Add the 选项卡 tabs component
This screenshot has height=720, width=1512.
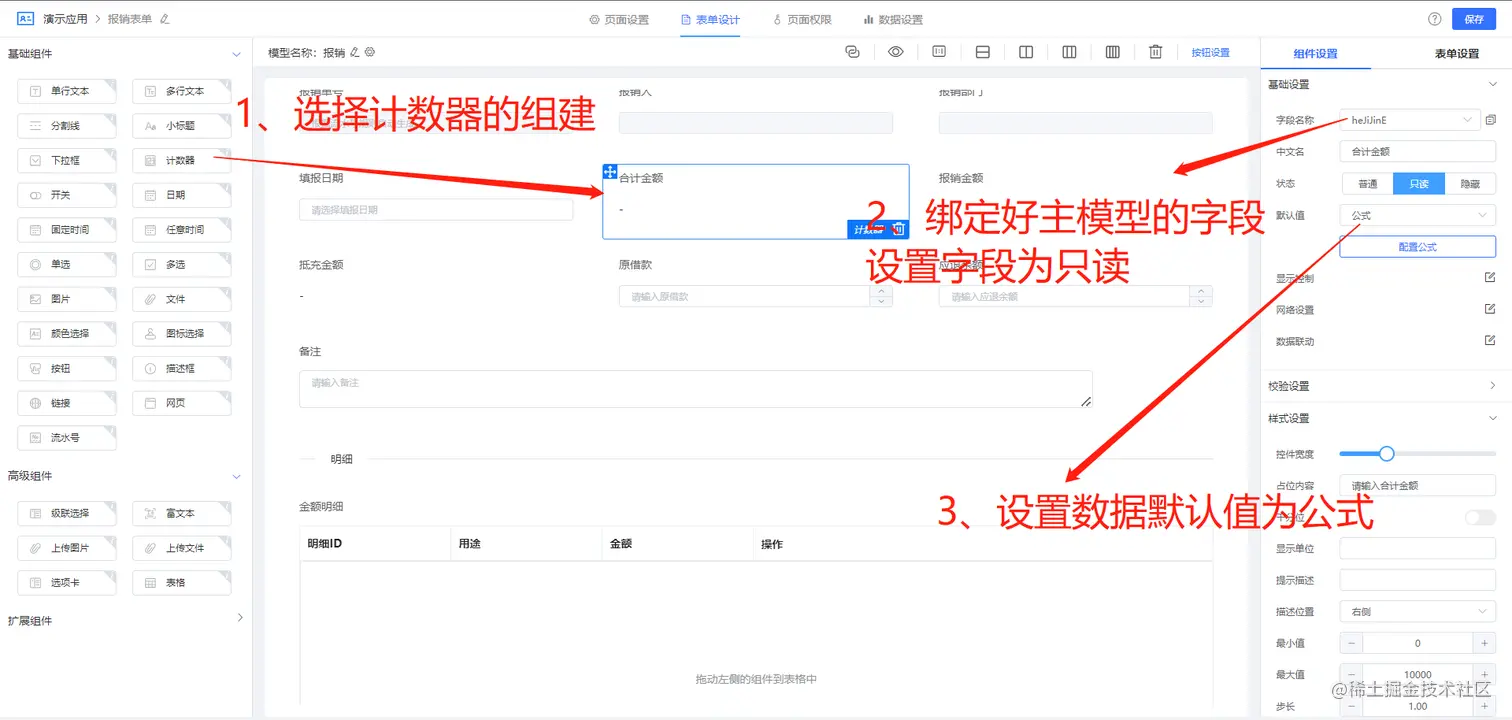66,582
